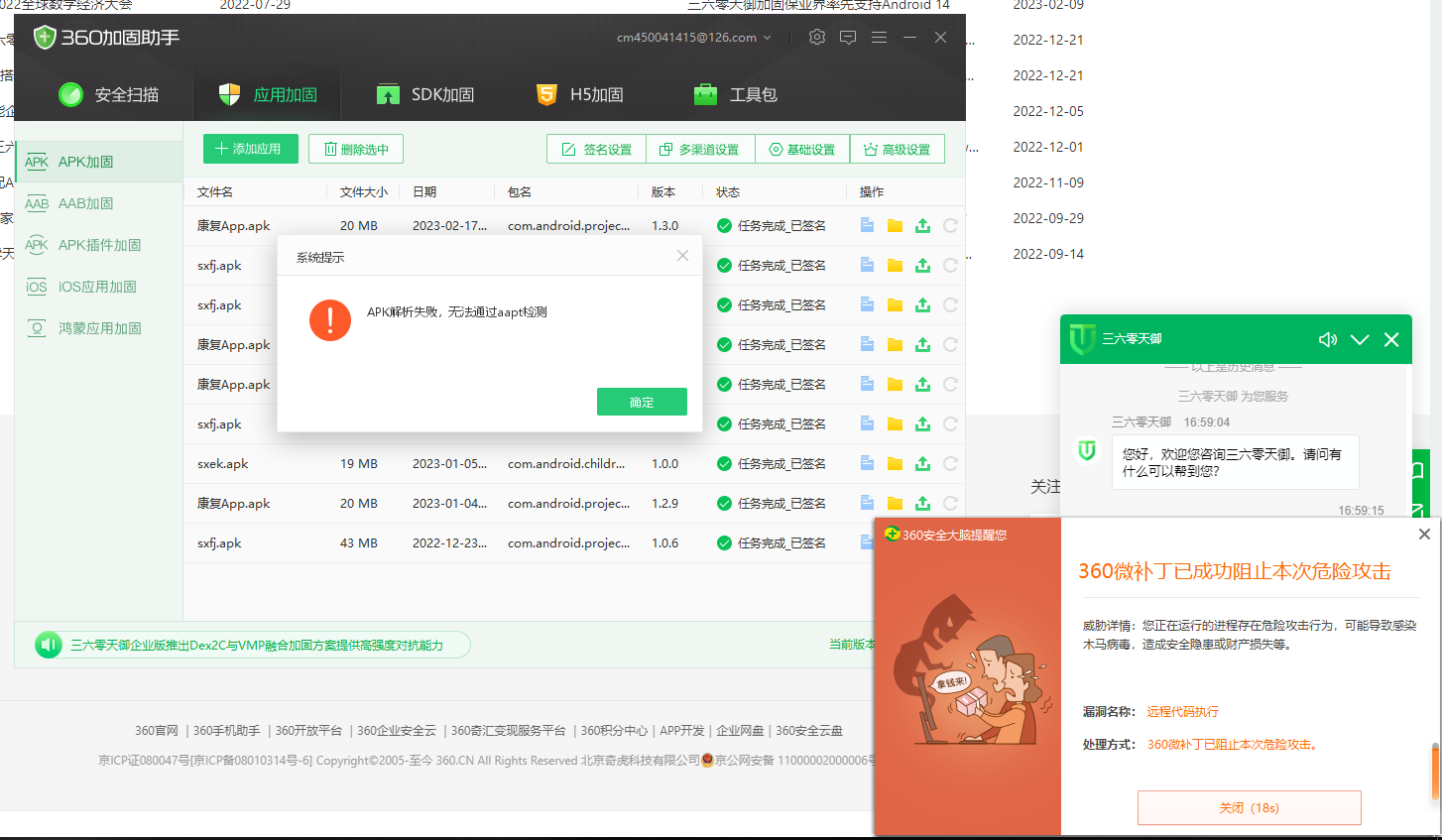
Task: Open 360手机助手 footer link
Action: [226, 730]
